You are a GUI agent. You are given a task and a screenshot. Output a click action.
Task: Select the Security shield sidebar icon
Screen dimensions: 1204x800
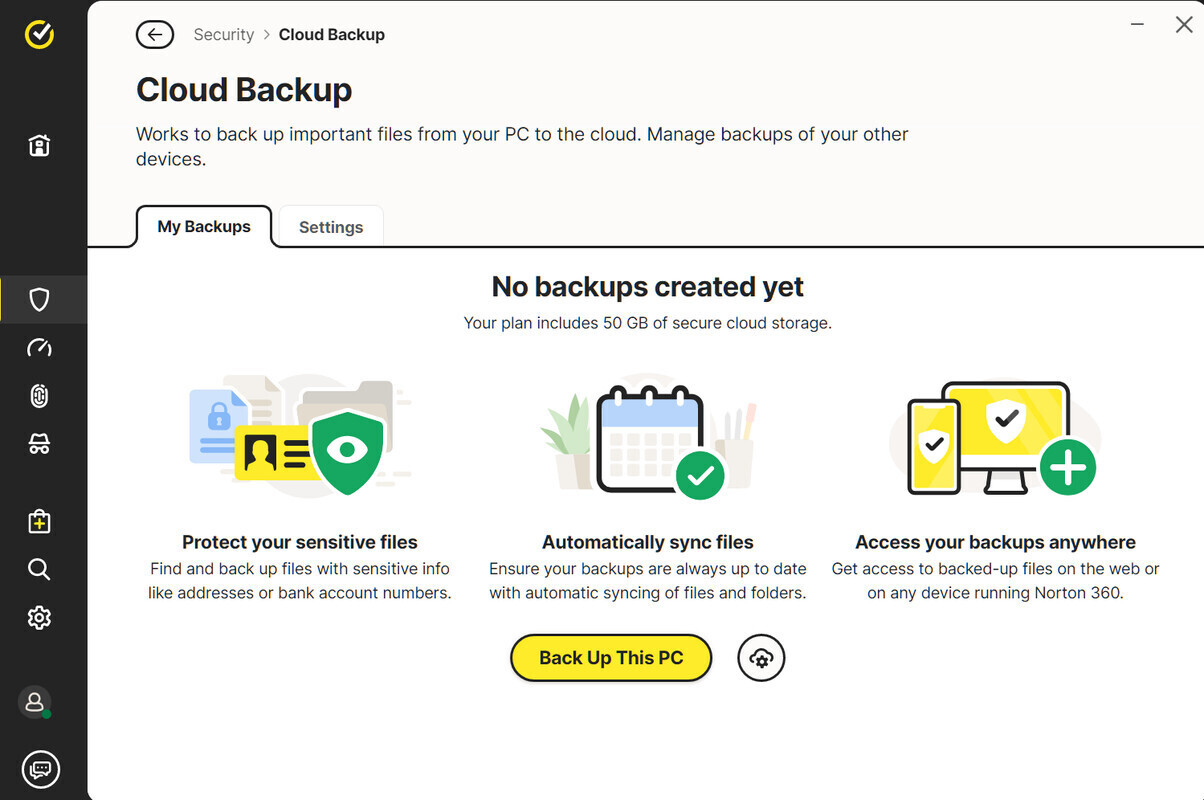coord(39,299)
